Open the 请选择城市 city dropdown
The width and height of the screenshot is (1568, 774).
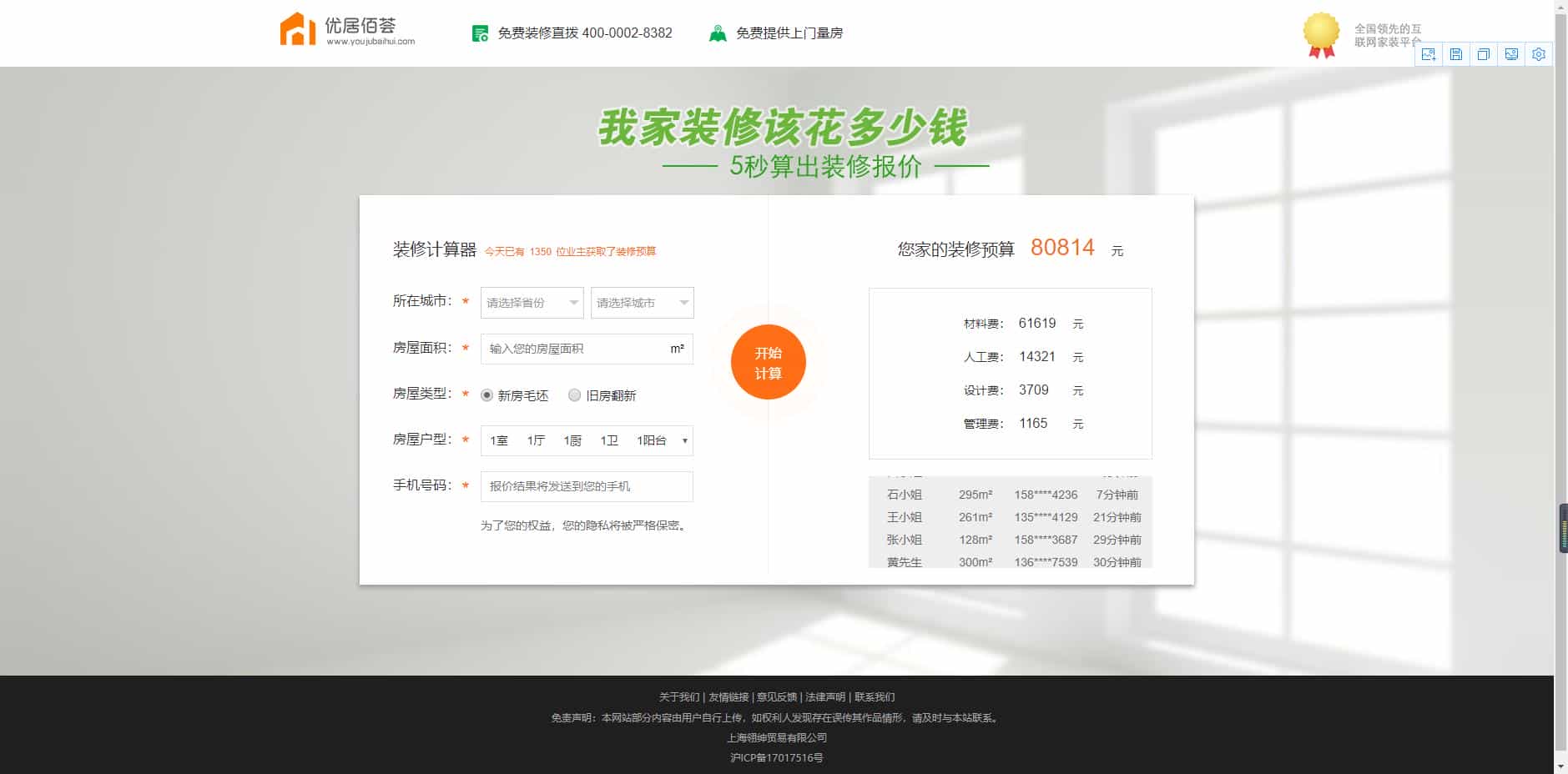click(x=642, y=303)
